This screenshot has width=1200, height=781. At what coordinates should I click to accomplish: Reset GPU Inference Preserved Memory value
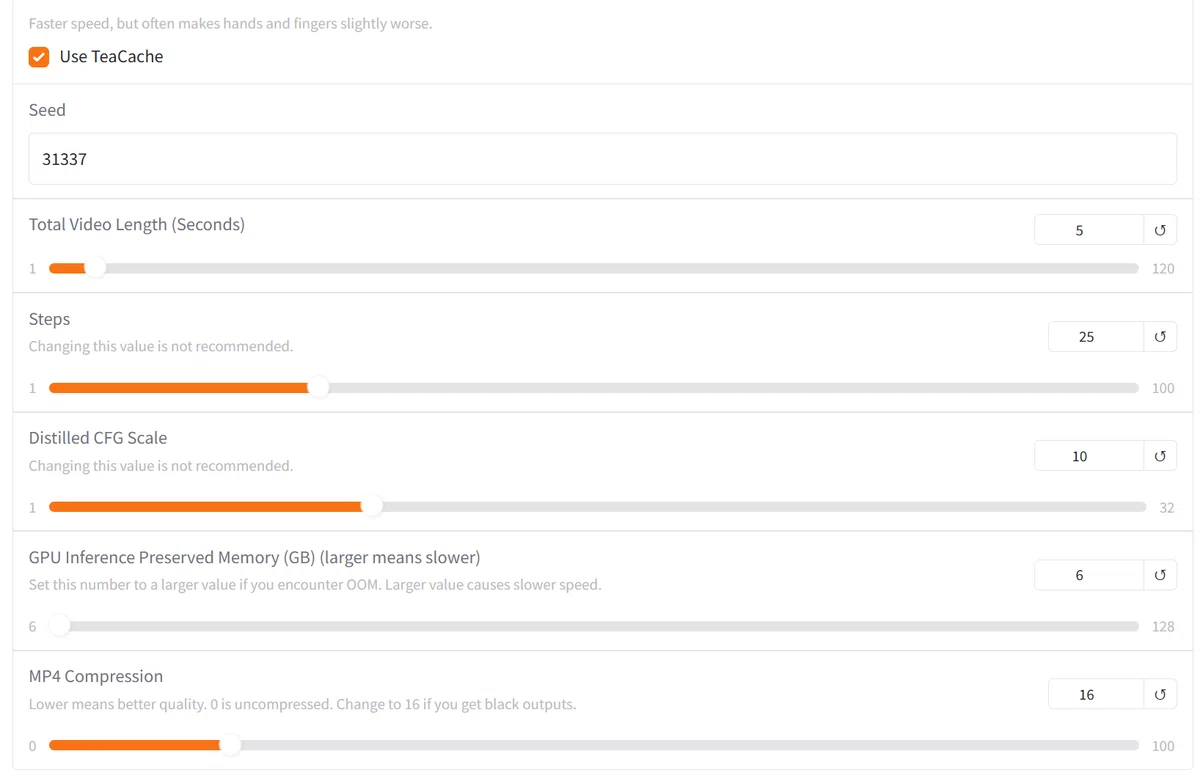click(x=1160, y=575)
